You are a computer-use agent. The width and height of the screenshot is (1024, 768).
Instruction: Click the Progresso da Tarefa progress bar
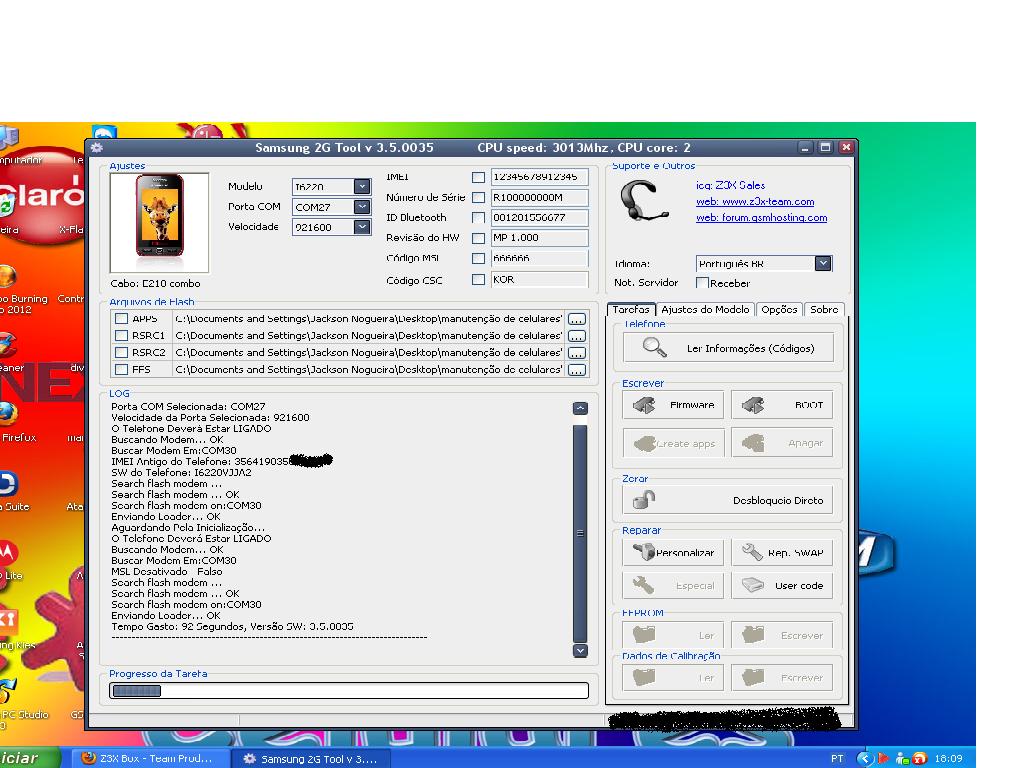[x=349, y=690]
